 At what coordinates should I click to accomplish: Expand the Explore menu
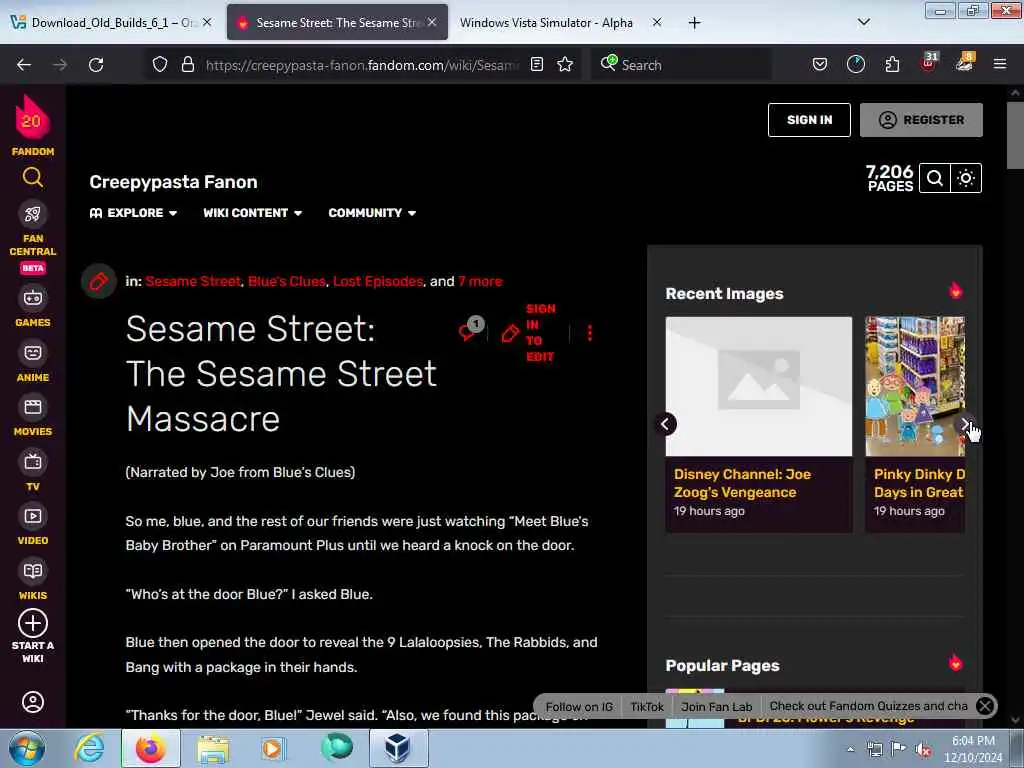click(x=133, y=213)
